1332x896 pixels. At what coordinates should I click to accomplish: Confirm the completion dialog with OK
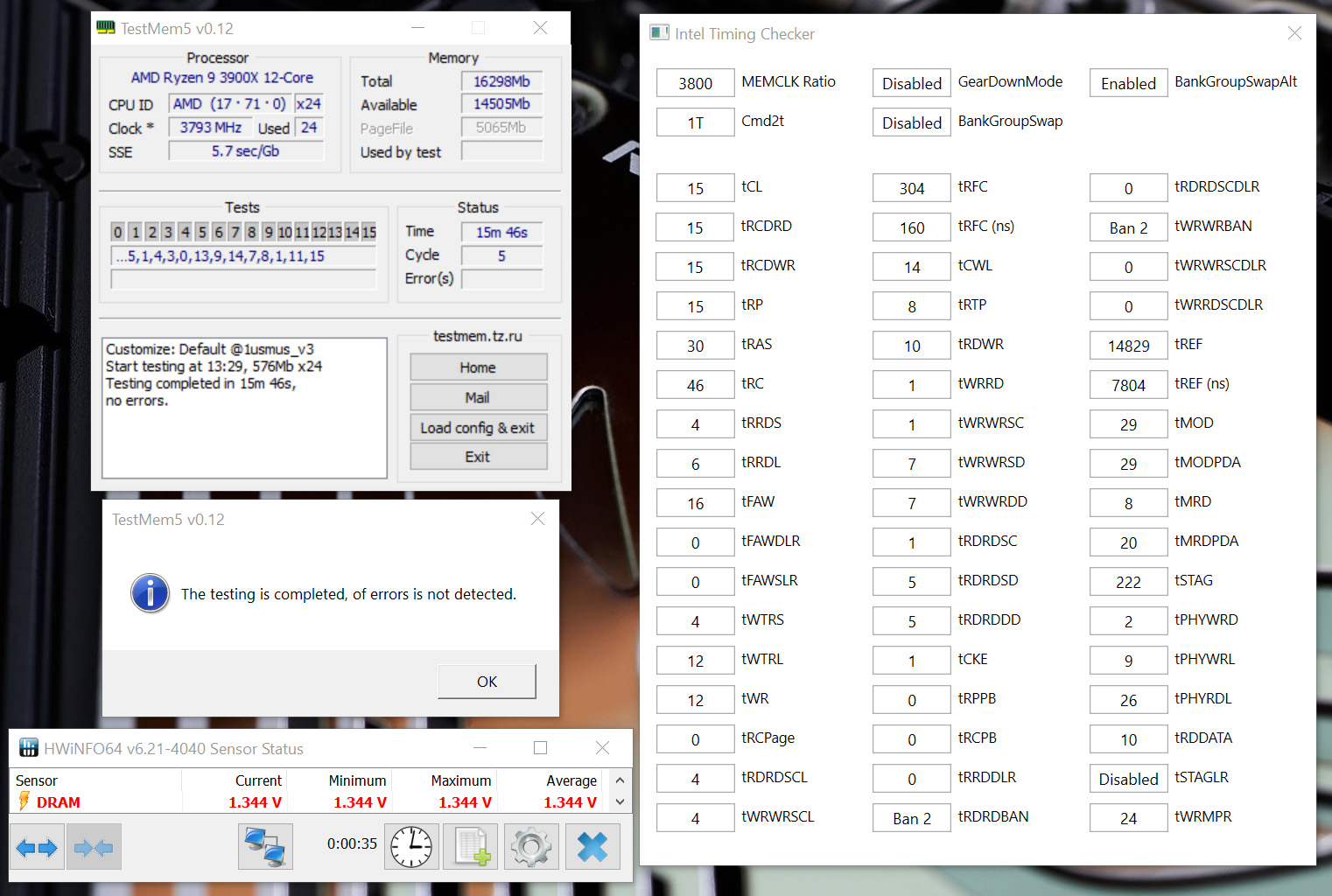click(x=487, y=682)
